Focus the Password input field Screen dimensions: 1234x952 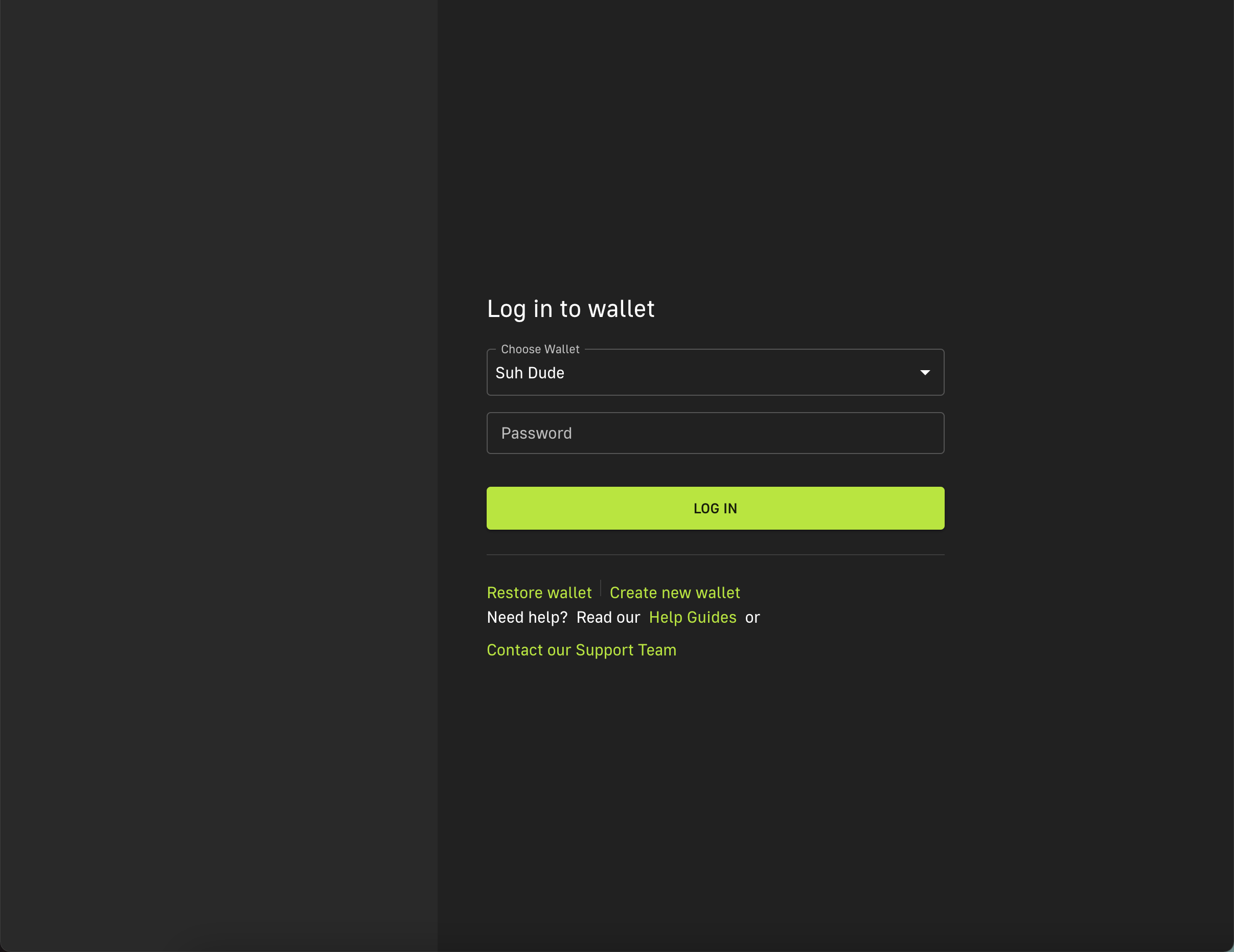[715, 433]
